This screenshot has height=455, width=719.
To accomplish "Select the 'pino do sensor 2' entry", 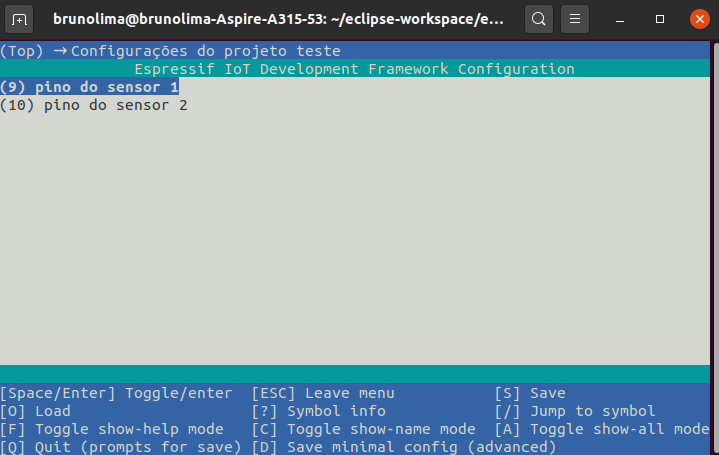I will click(94, 105).
